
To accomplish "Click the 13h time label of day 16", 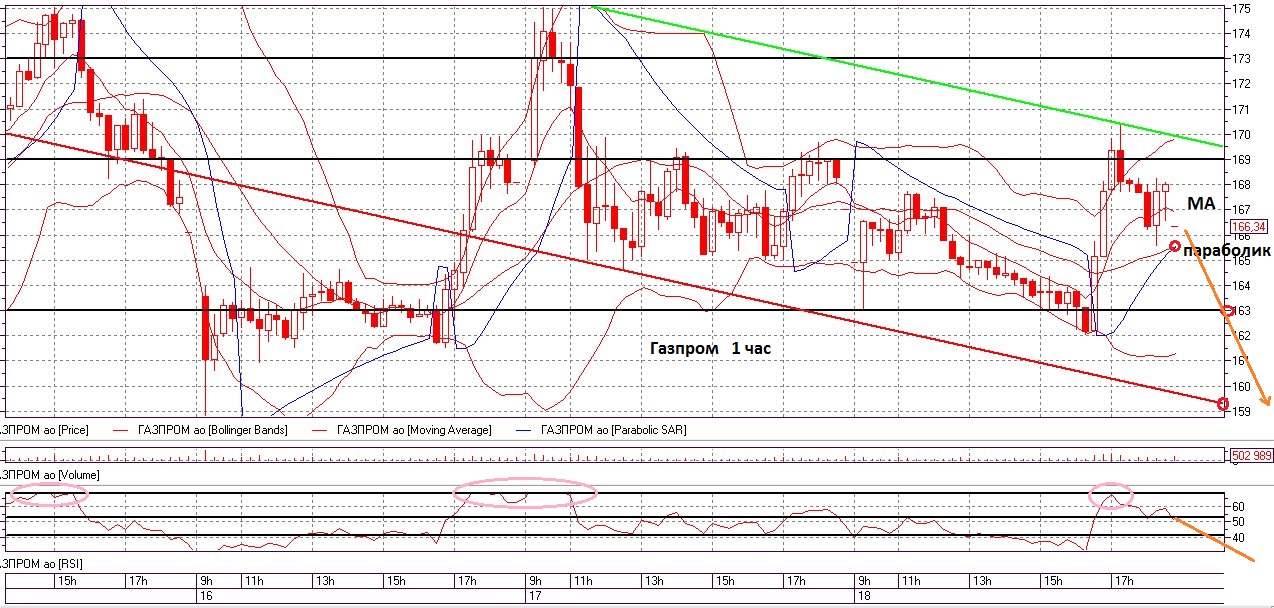I will 325,580.
